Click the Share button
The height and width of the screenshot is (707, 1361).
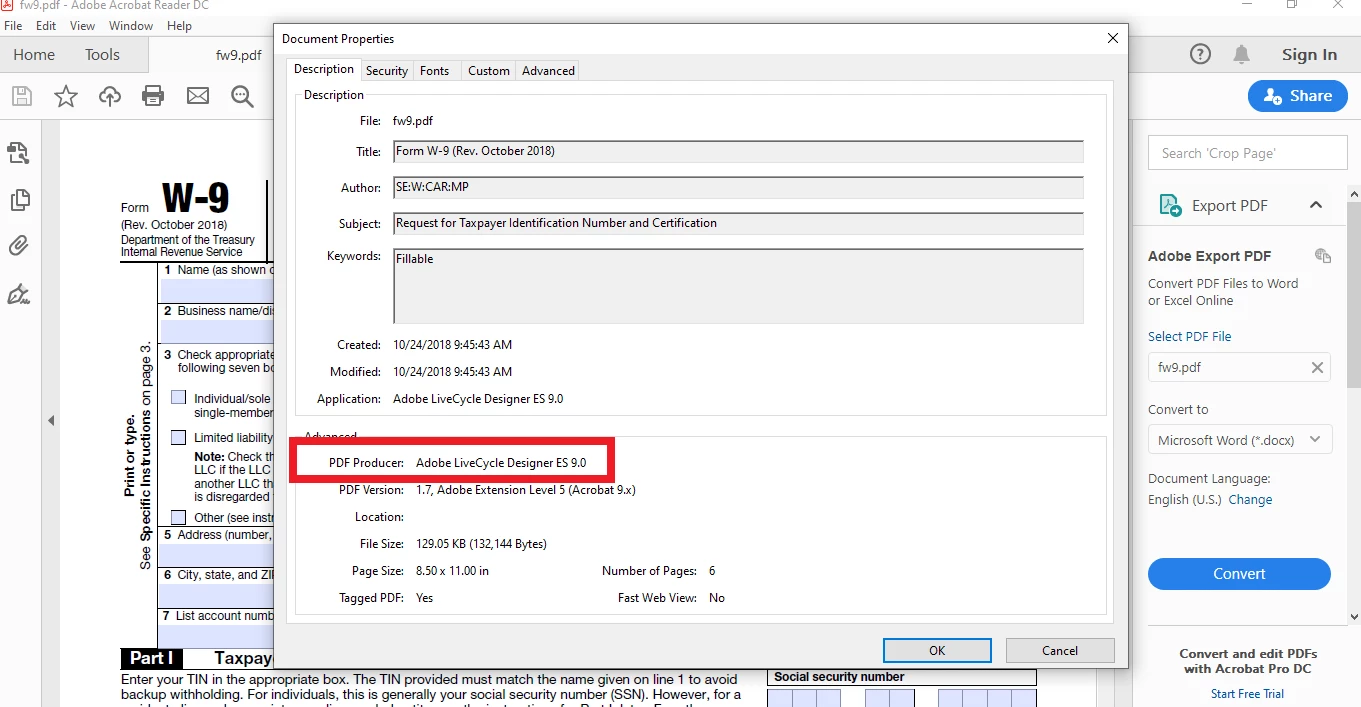pyautogui.click(x=1297, y=96)
